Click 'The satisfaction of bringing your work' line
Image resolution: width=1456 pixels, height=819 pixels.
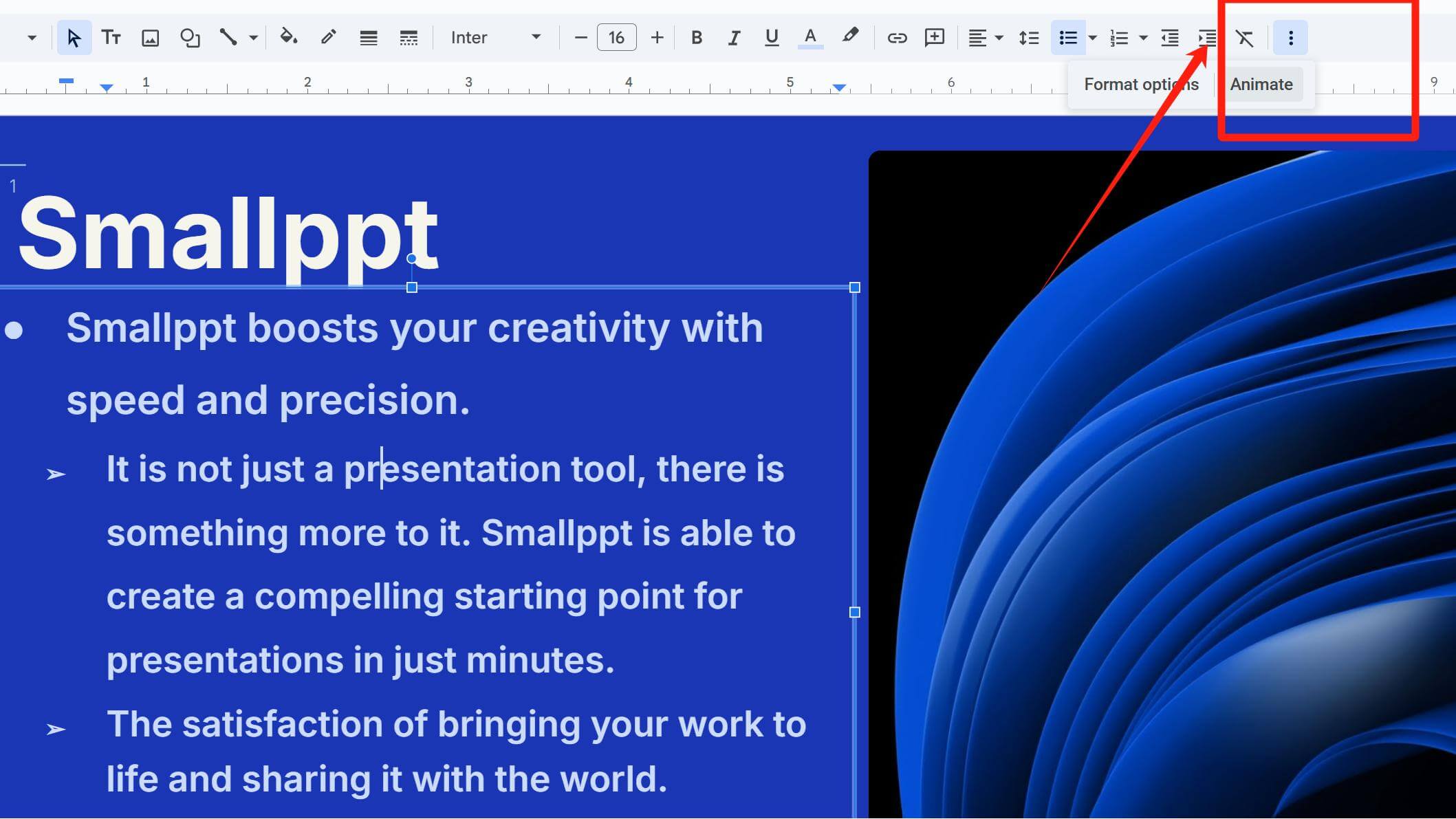click(x=456, y=725)
